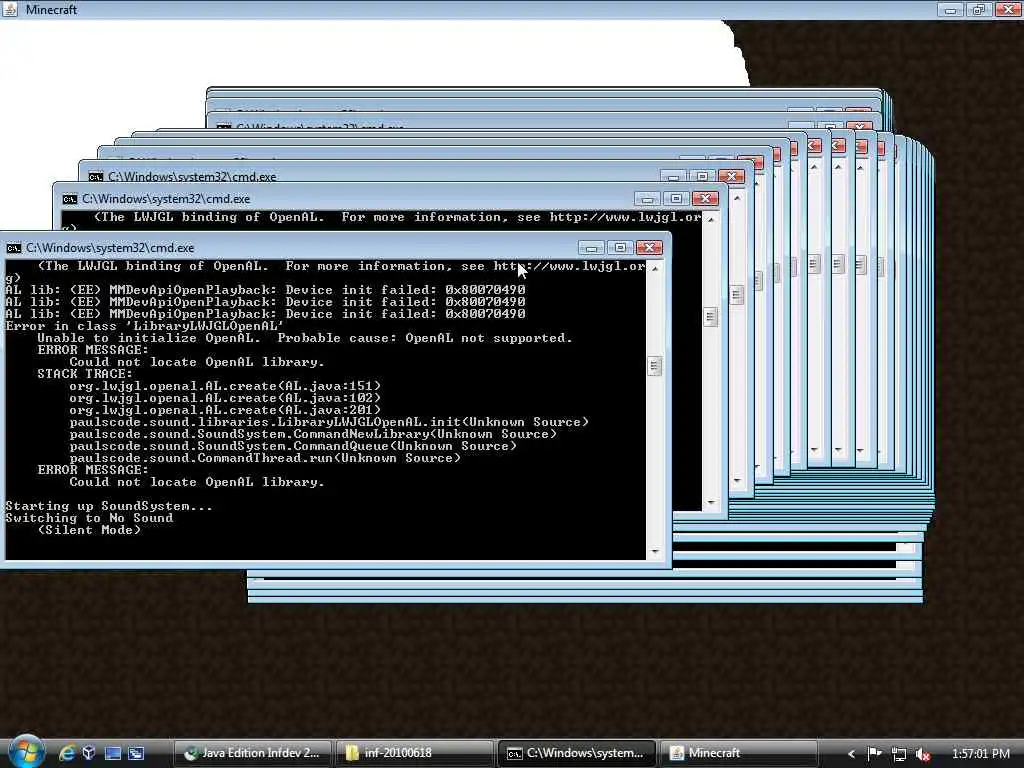Click the second cmd window's scroll up arrow
1024x768 pixels.
711,219
